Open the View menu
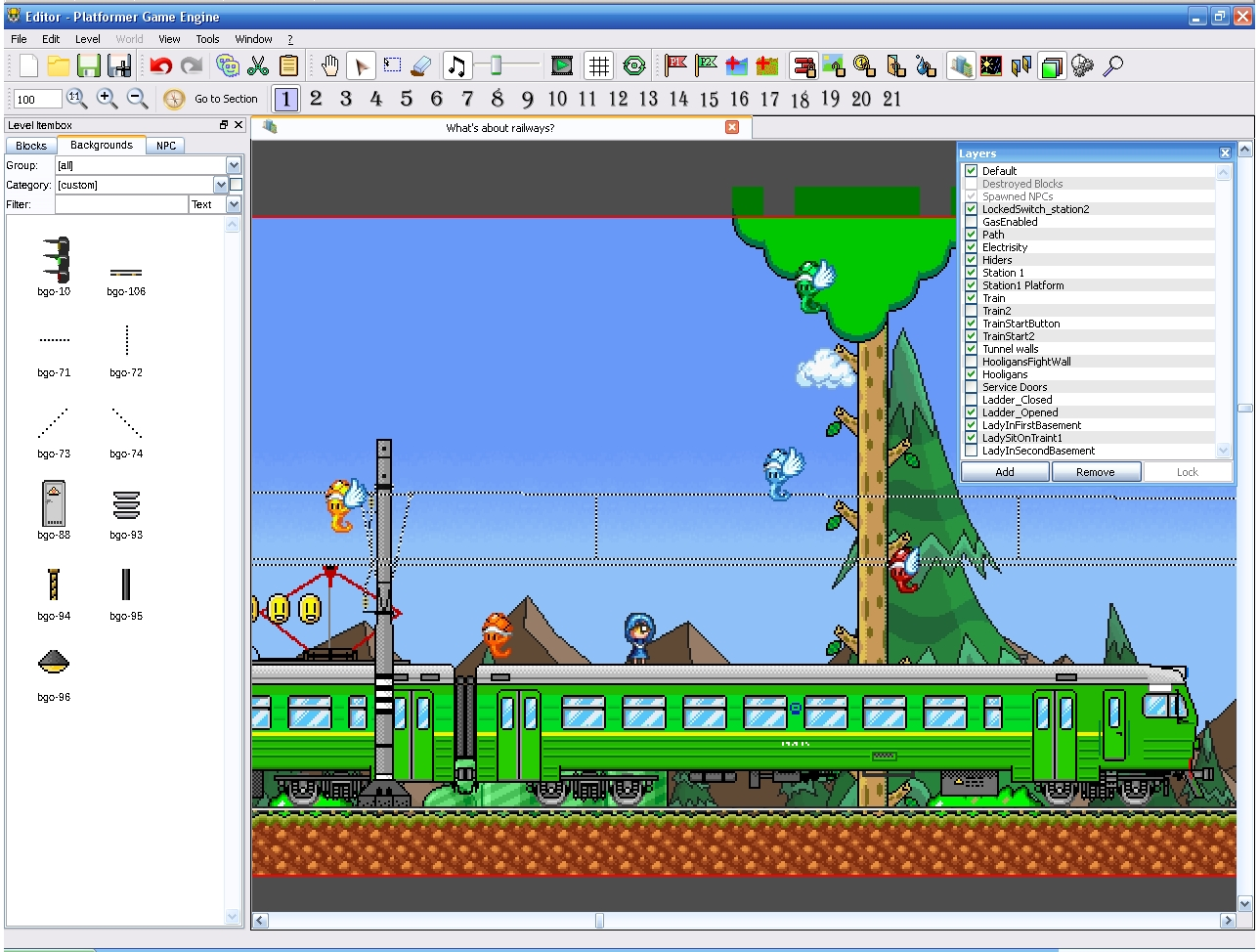The height and width of the screenshot is (952, 1259). click(169, 39)
